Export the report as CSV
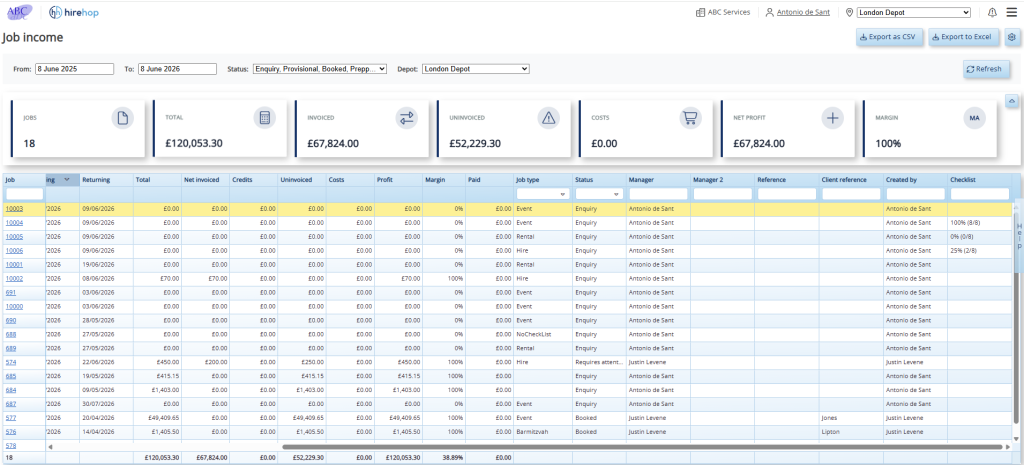 (889, 37)
